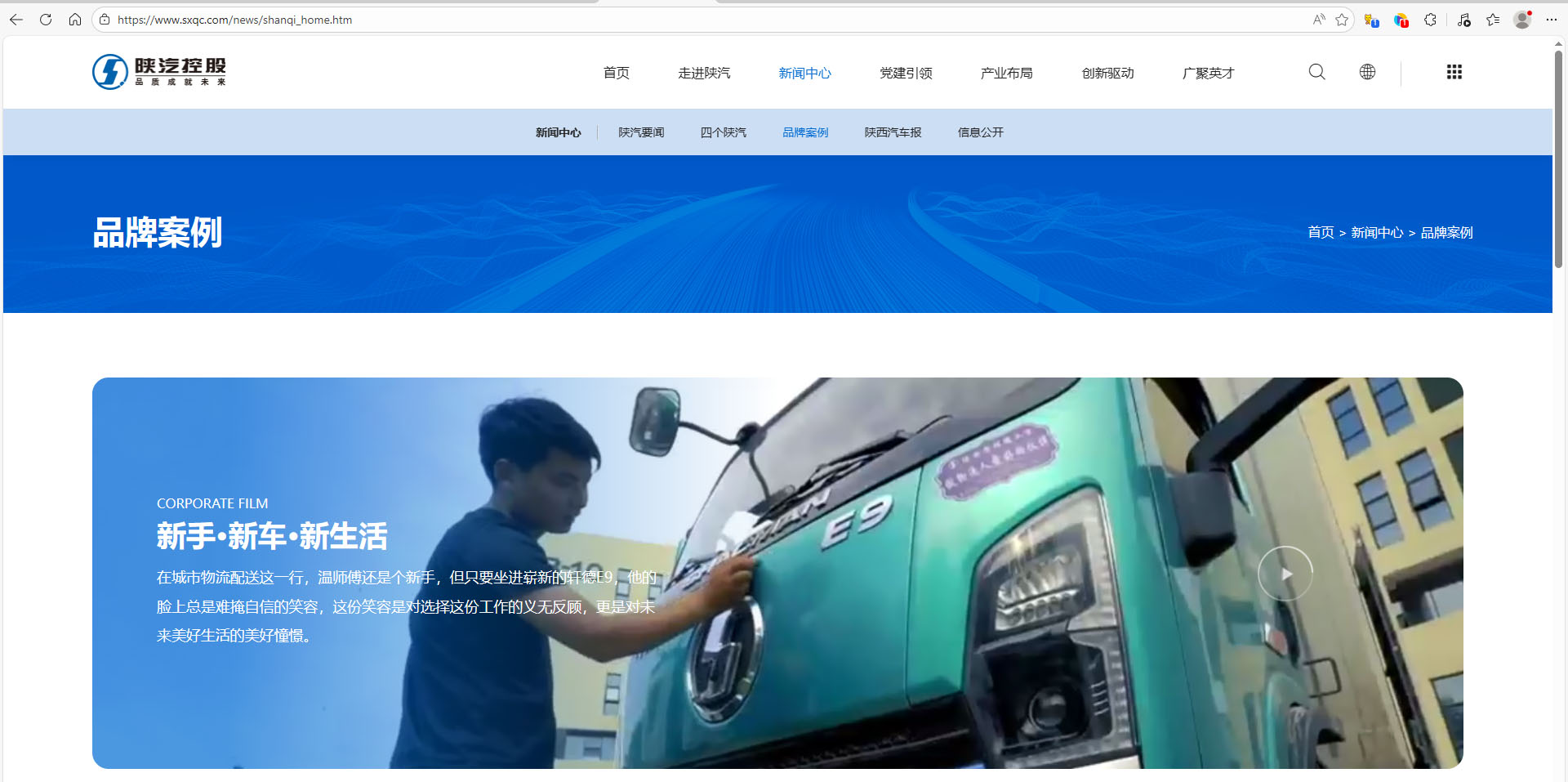Open the nine-dot grid menu
Image resolution: width=1568 pixels, height=782 pixels.
click(x=1454, y=72)
